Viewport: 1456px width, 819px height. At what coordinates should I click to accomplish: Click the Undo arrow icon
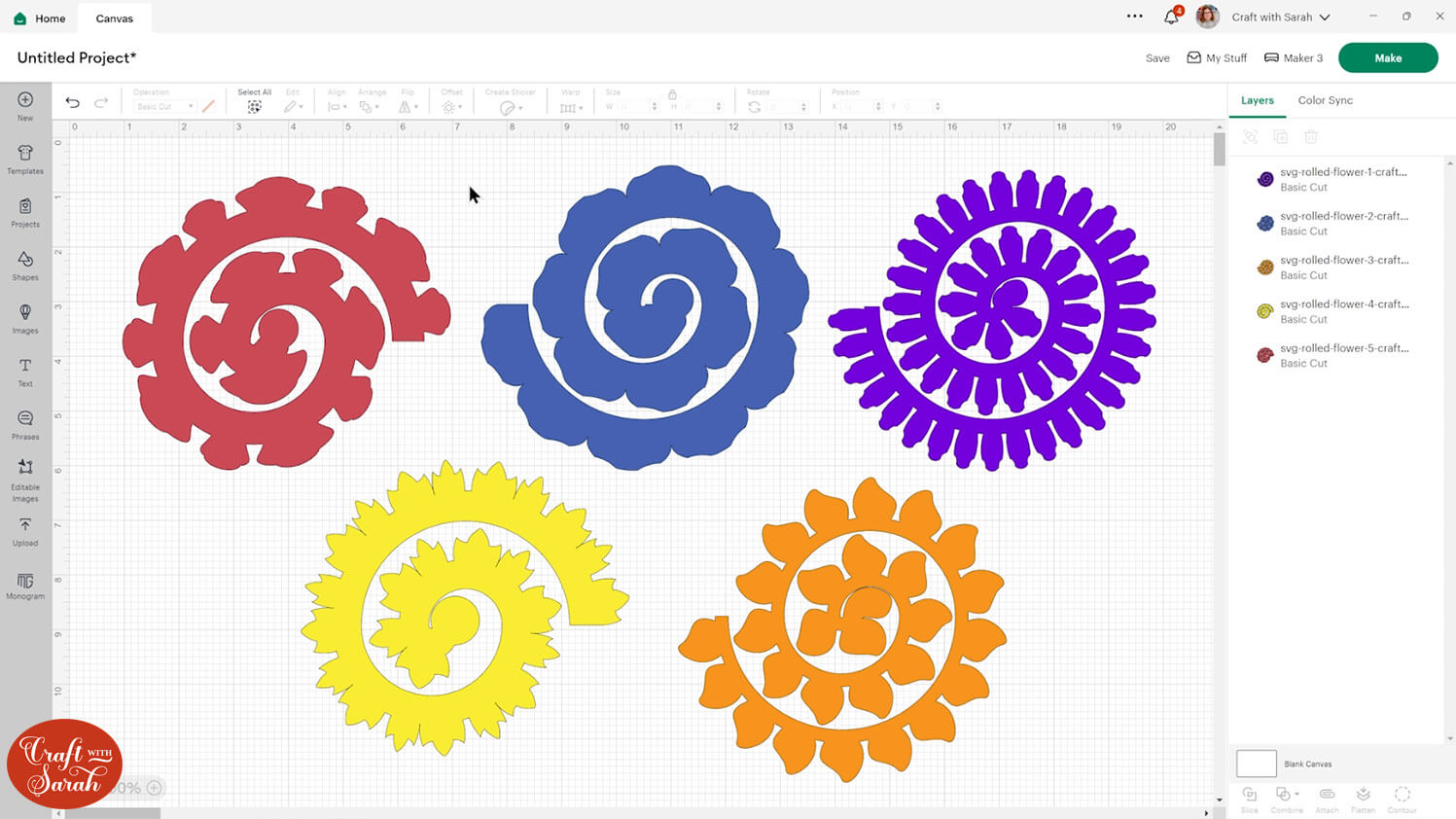pos(72,102)
